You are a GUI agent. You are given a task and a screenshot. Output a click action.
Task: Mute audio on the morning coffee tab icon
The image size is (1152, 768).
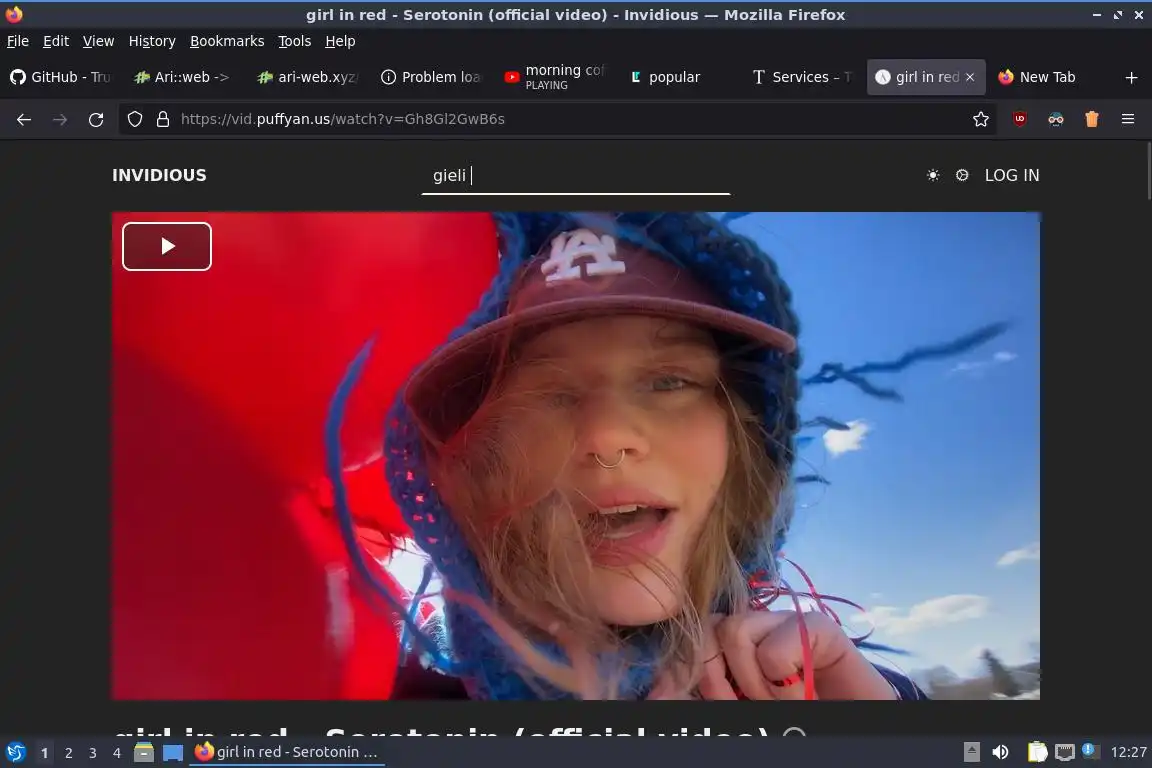(x=512, y=77)
